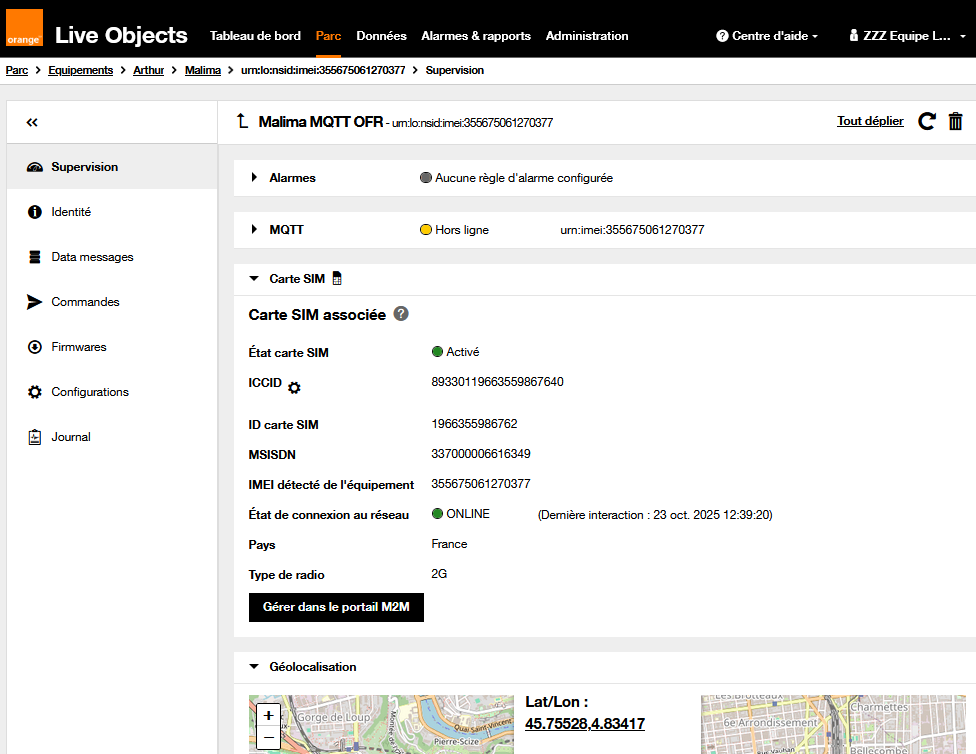This screenshot has width=976, height=754.
Task: Click the back arrow before Malima MQTT OFR
Action: [242, 122]
